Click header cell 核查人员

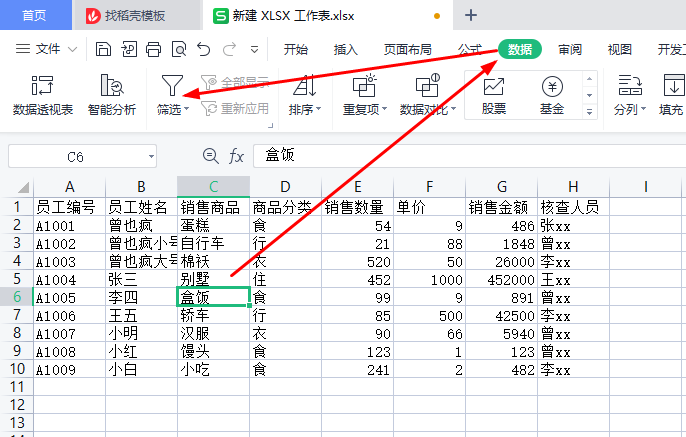(574, 207)
